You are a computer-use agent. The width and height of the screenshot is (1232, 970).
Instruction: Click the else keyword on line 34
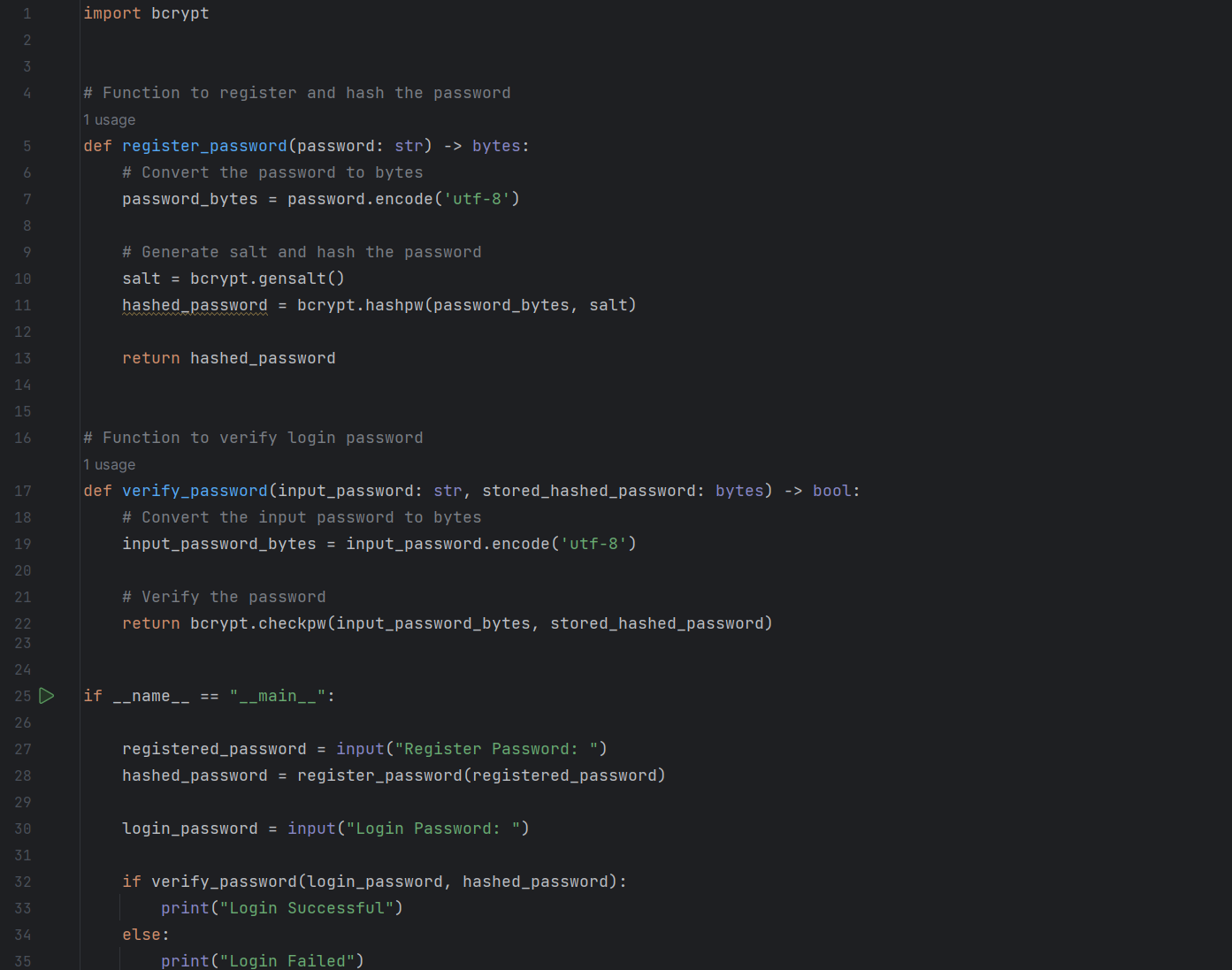tap(140, 934)
